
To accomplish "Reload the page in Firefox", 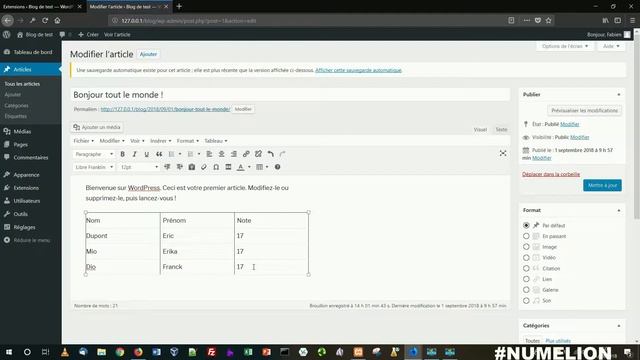I will (45, 20).
